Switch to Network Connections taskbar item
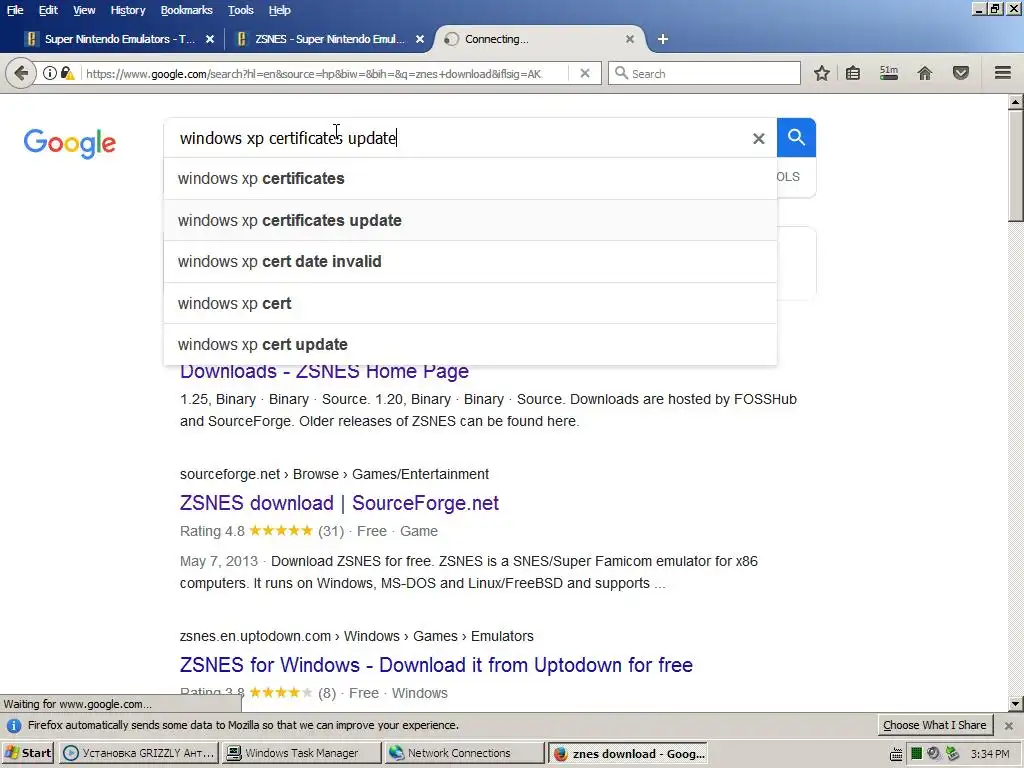 (463, 753)
